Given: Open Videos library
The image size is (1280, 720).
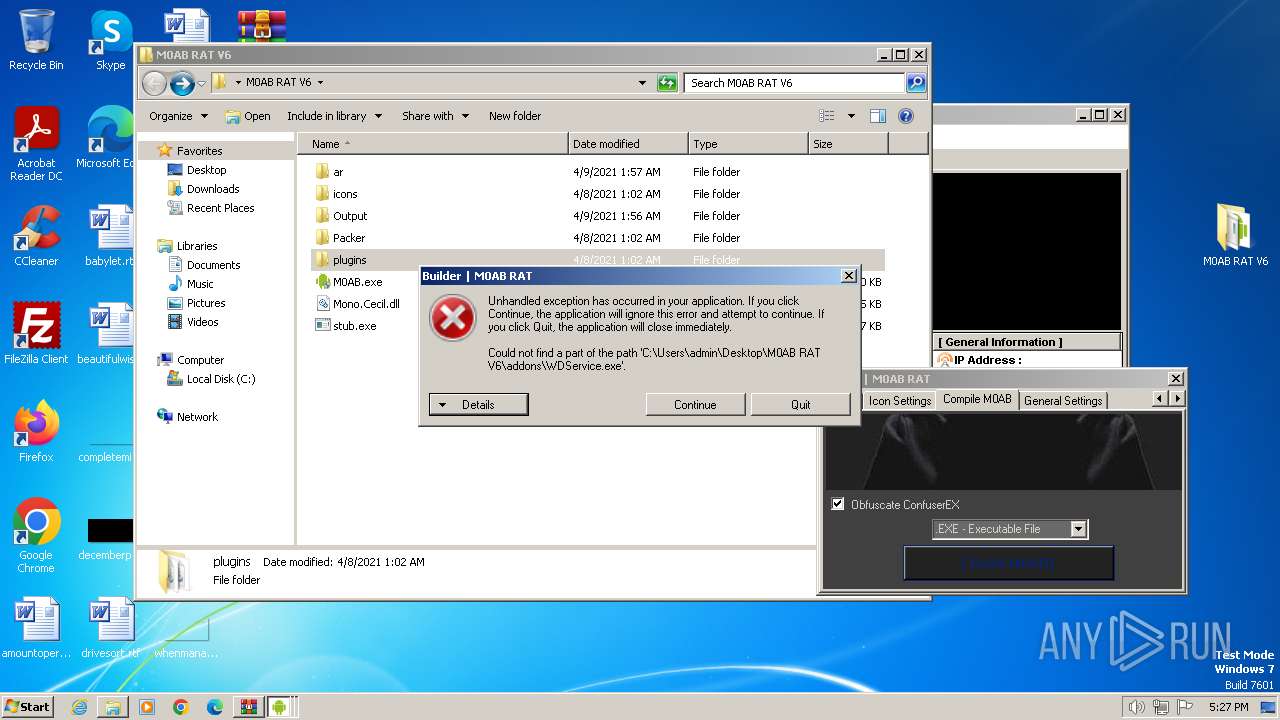Looking at the screenshot, I should coord(202,322).
